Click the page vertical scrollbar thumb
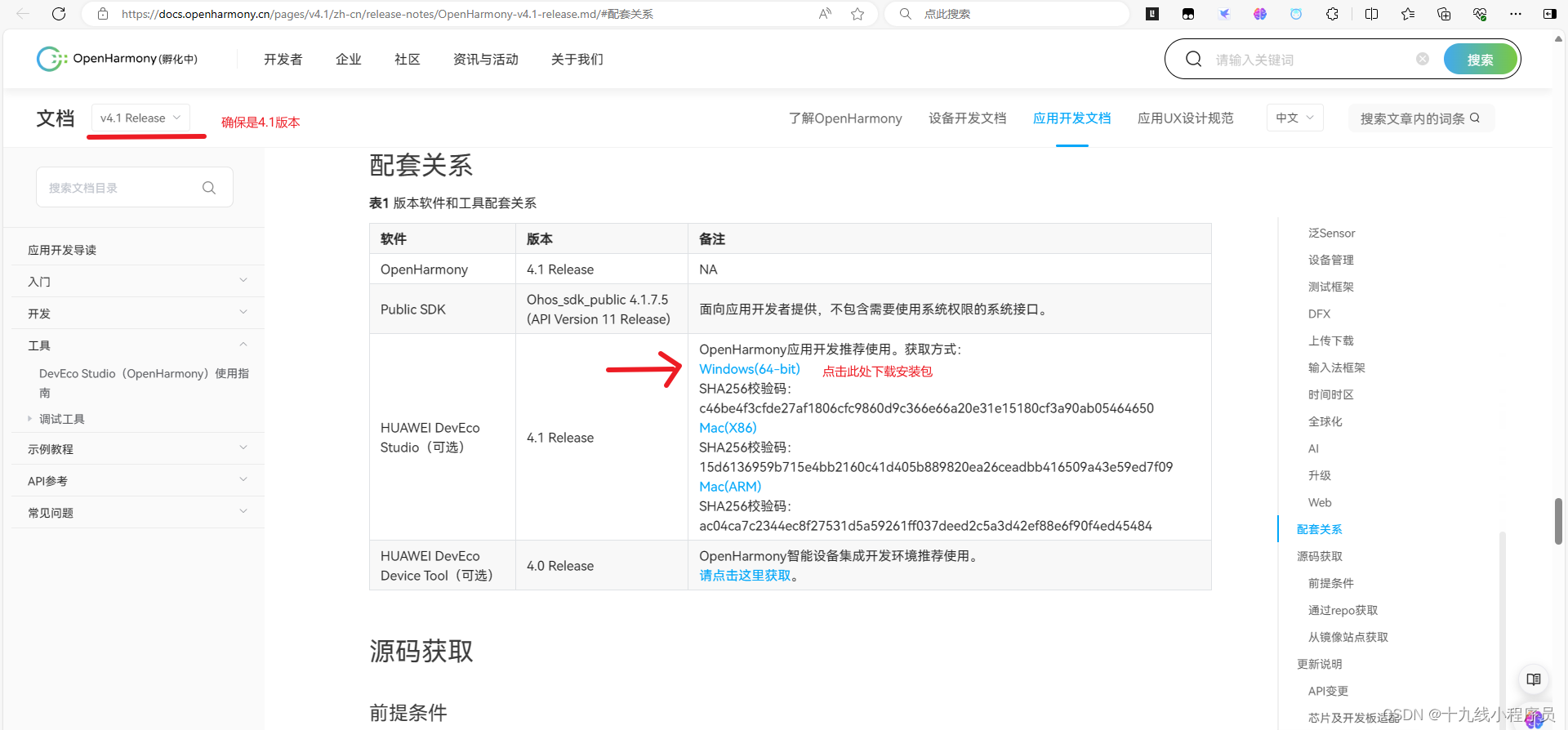Screen dimensions: 1568x730 (x=1558, y=521)
